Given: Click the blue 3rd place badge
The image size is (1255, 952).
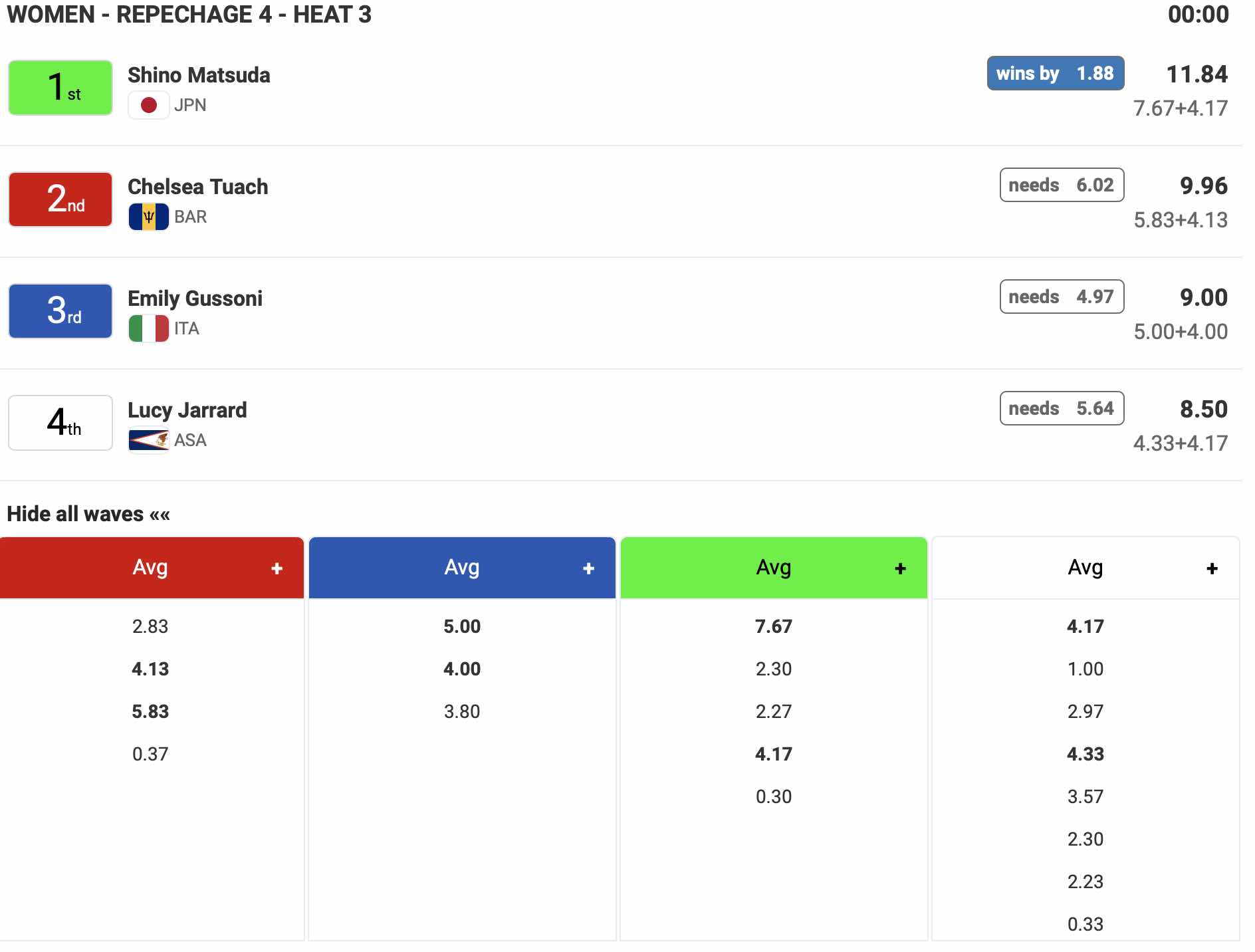Looking at the screenshot, I should pyautogui.click(x=60, y=311).
